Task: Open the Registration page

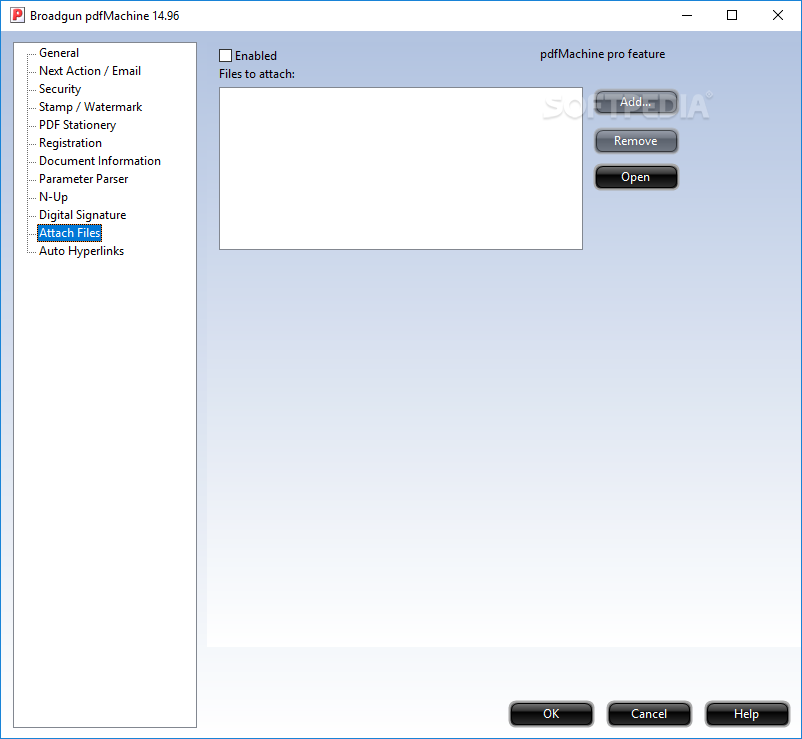Action: pyautogui.click(x=71, y=143)
